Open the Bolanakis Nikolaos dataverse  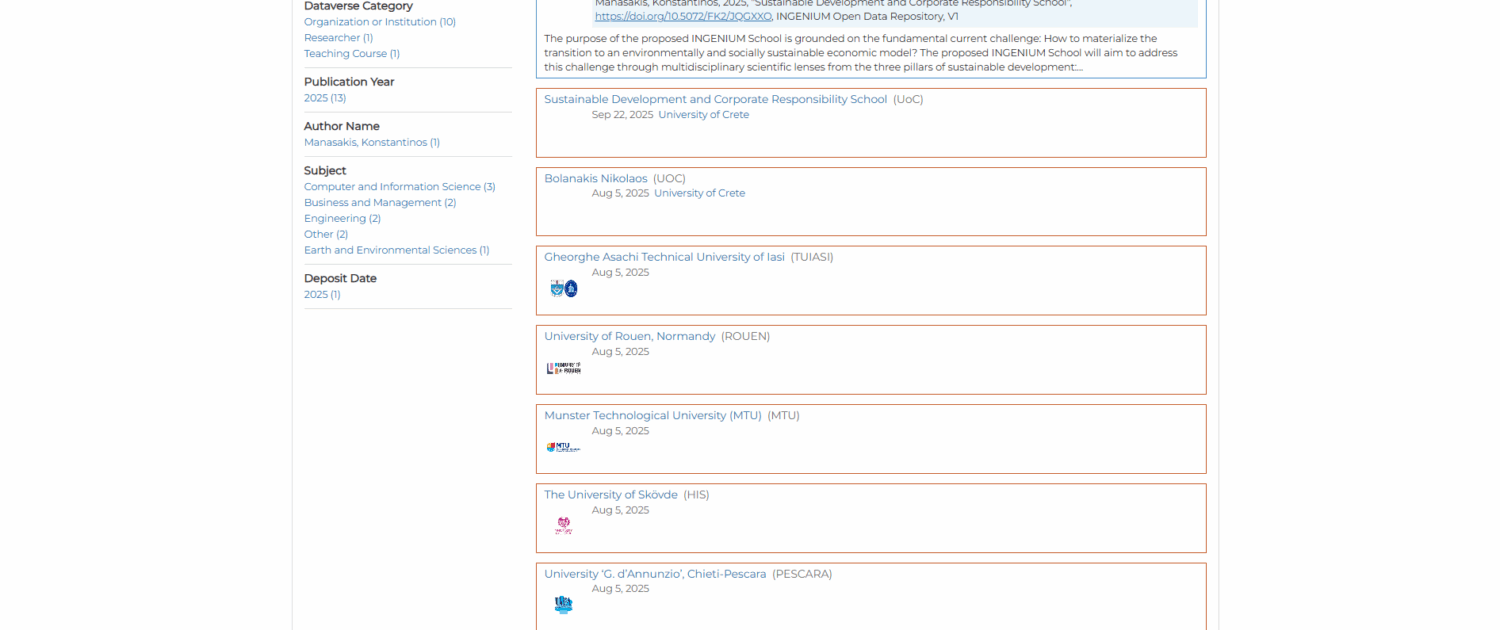pos(595,178)
